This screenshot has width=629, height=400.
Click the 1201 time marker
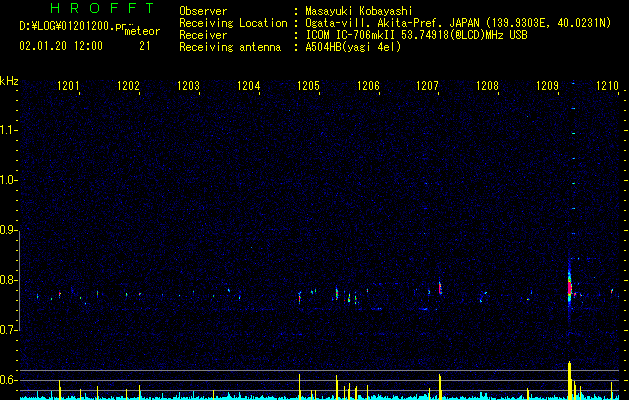[68, 86]
